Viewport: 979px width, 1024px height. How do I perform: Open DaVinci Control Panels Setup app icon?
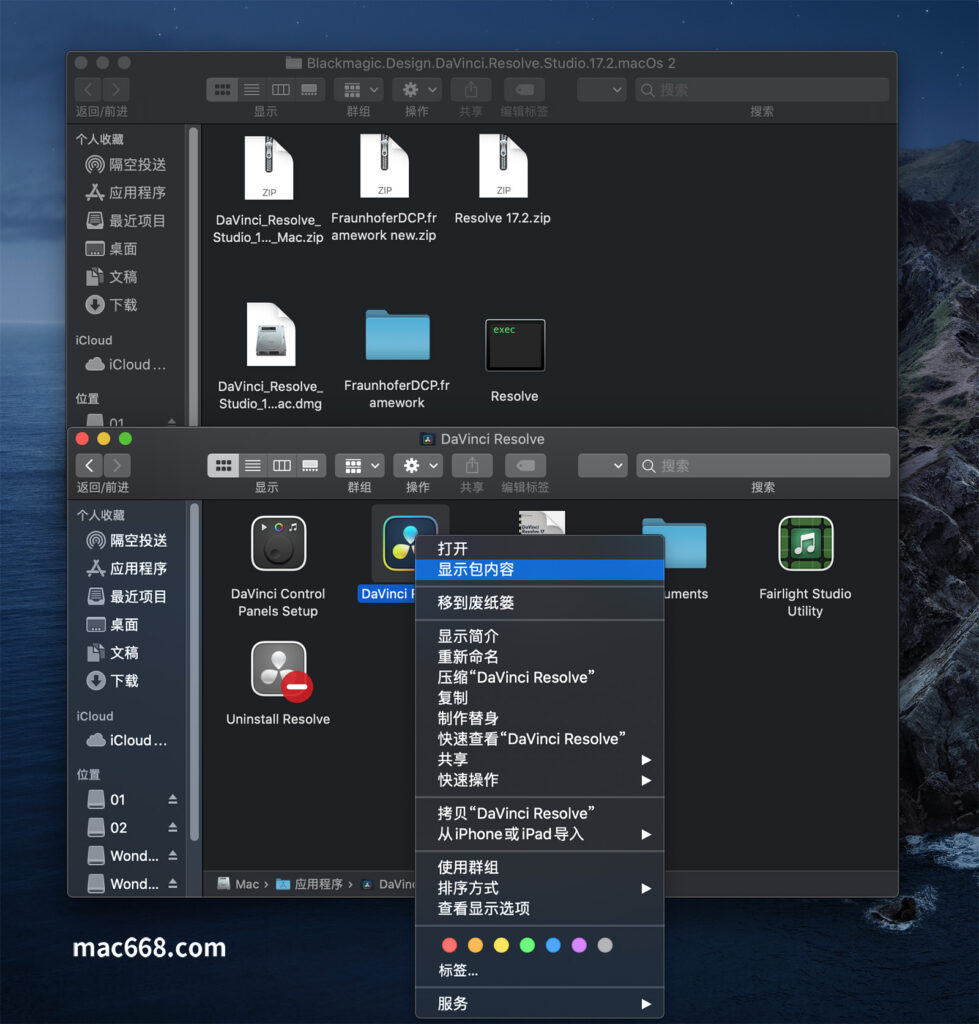(278, 543)
